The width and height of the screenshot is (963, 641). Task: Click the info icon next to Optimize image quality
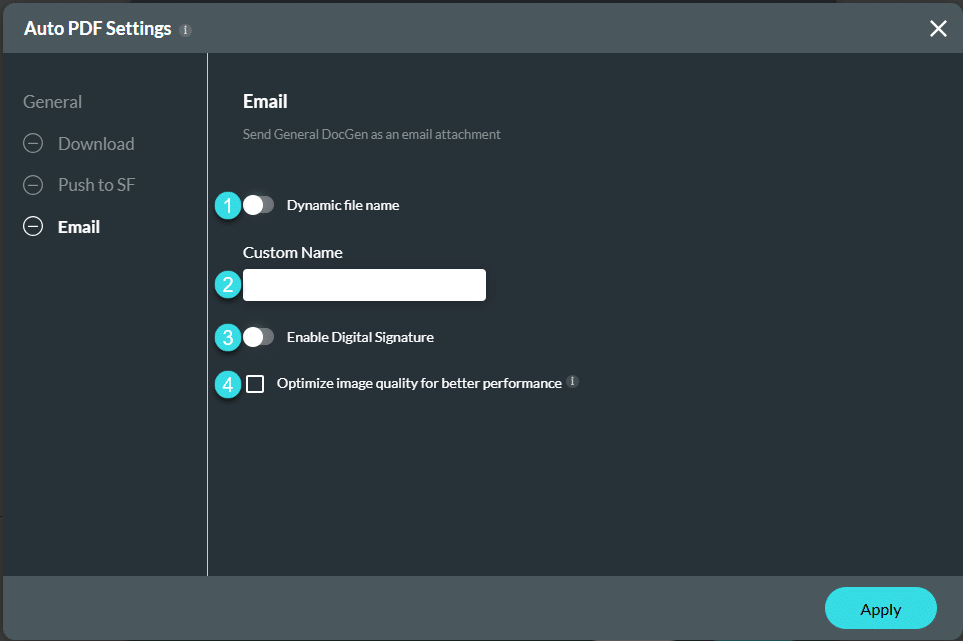(x=571, y=381)
